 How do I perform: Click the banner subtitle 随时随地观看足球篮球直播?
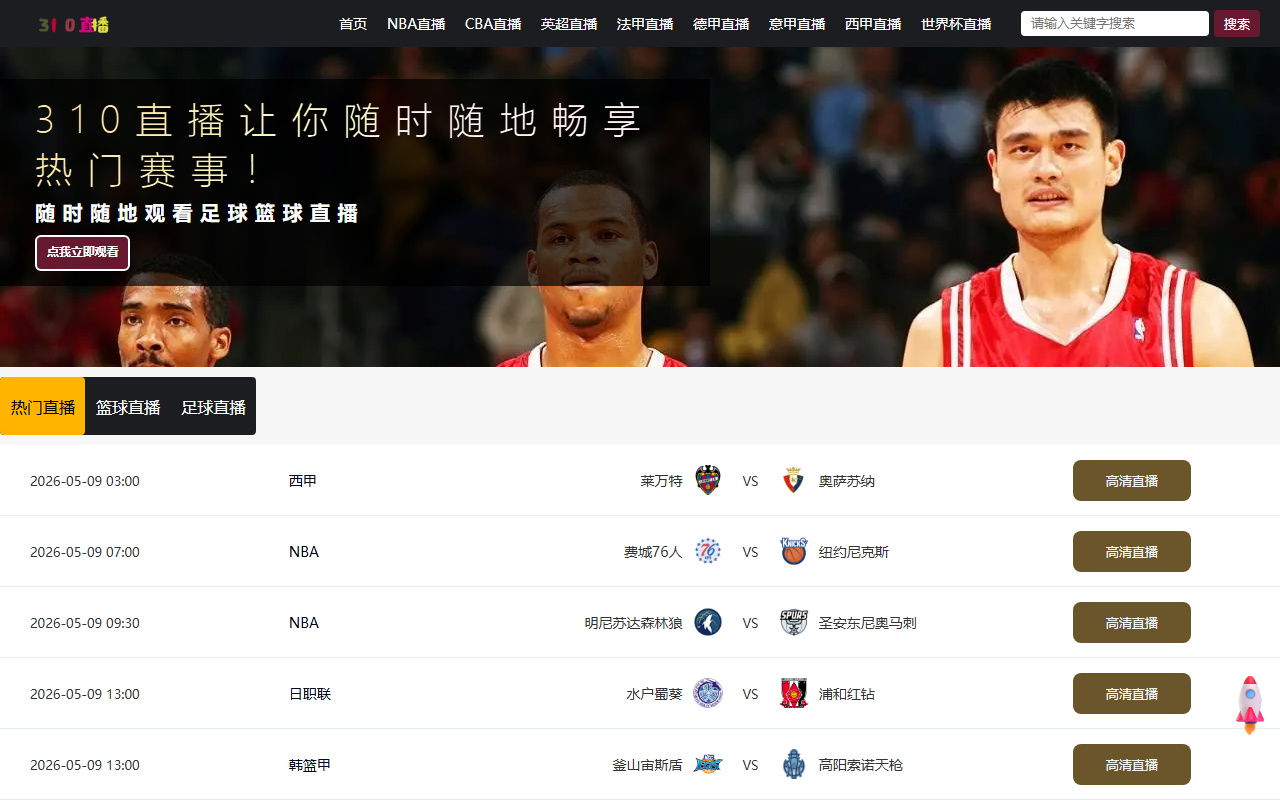[x=197, y=213]
